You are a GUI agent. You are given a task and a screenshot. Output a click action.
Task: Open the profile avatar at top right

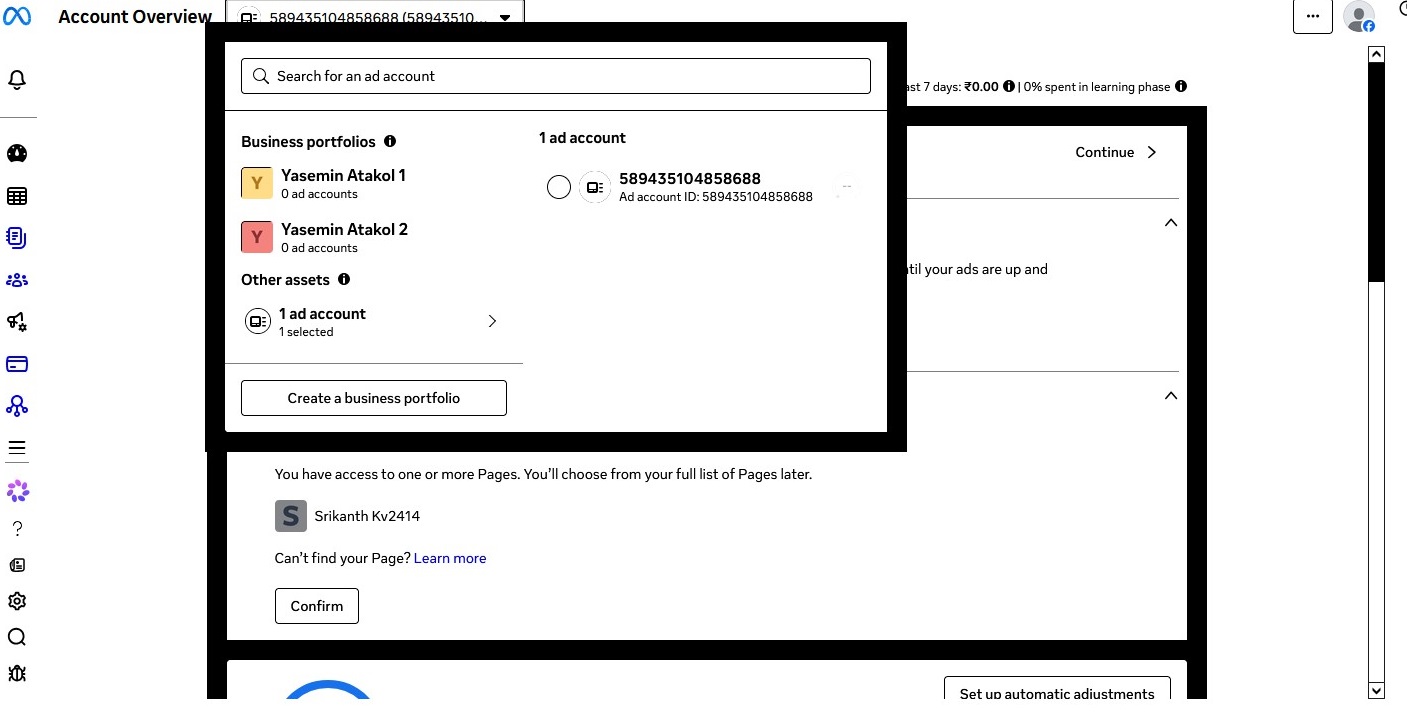point(1359,16)
